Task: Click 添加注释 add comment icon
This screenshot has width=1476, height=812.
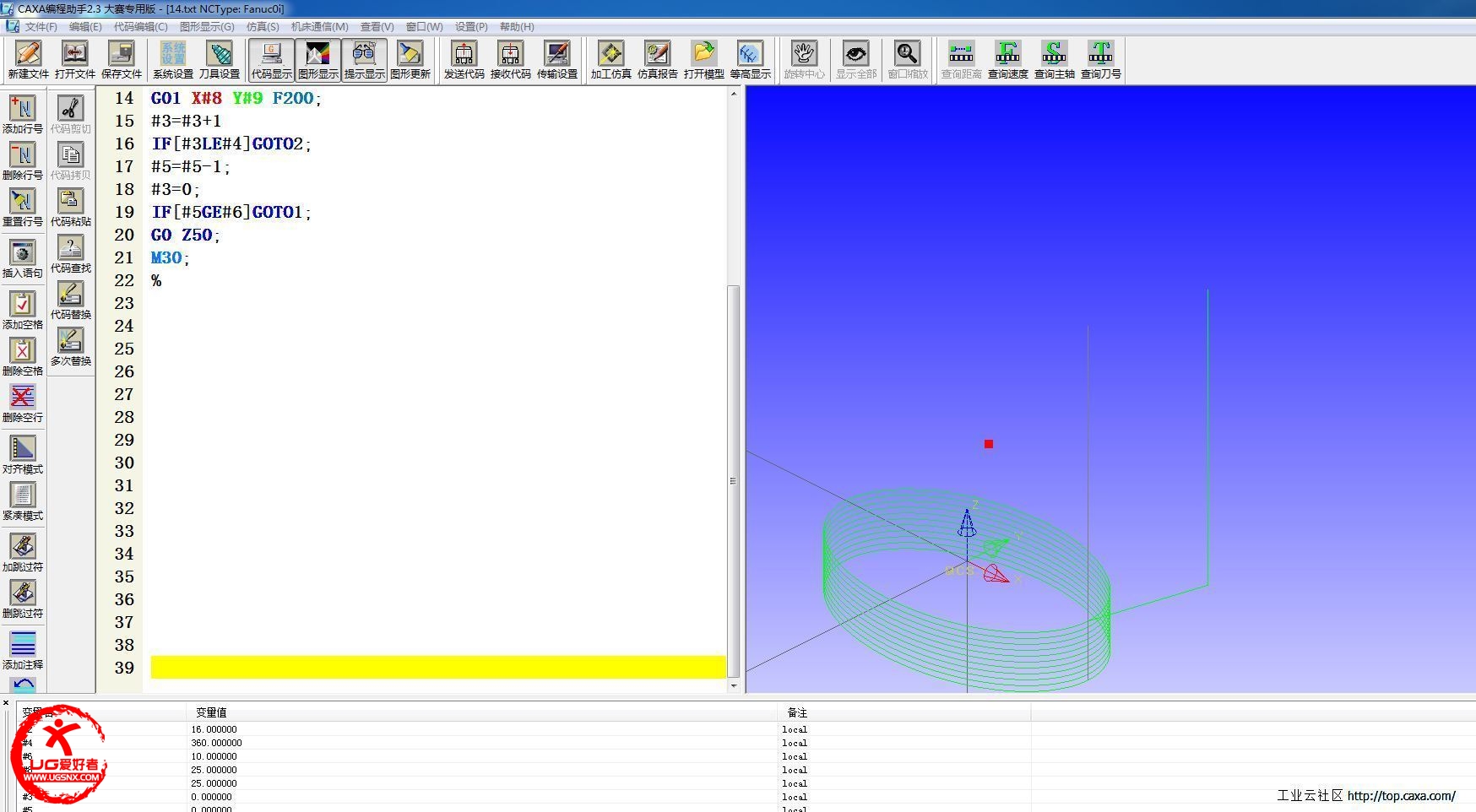Action: [23, 651]
